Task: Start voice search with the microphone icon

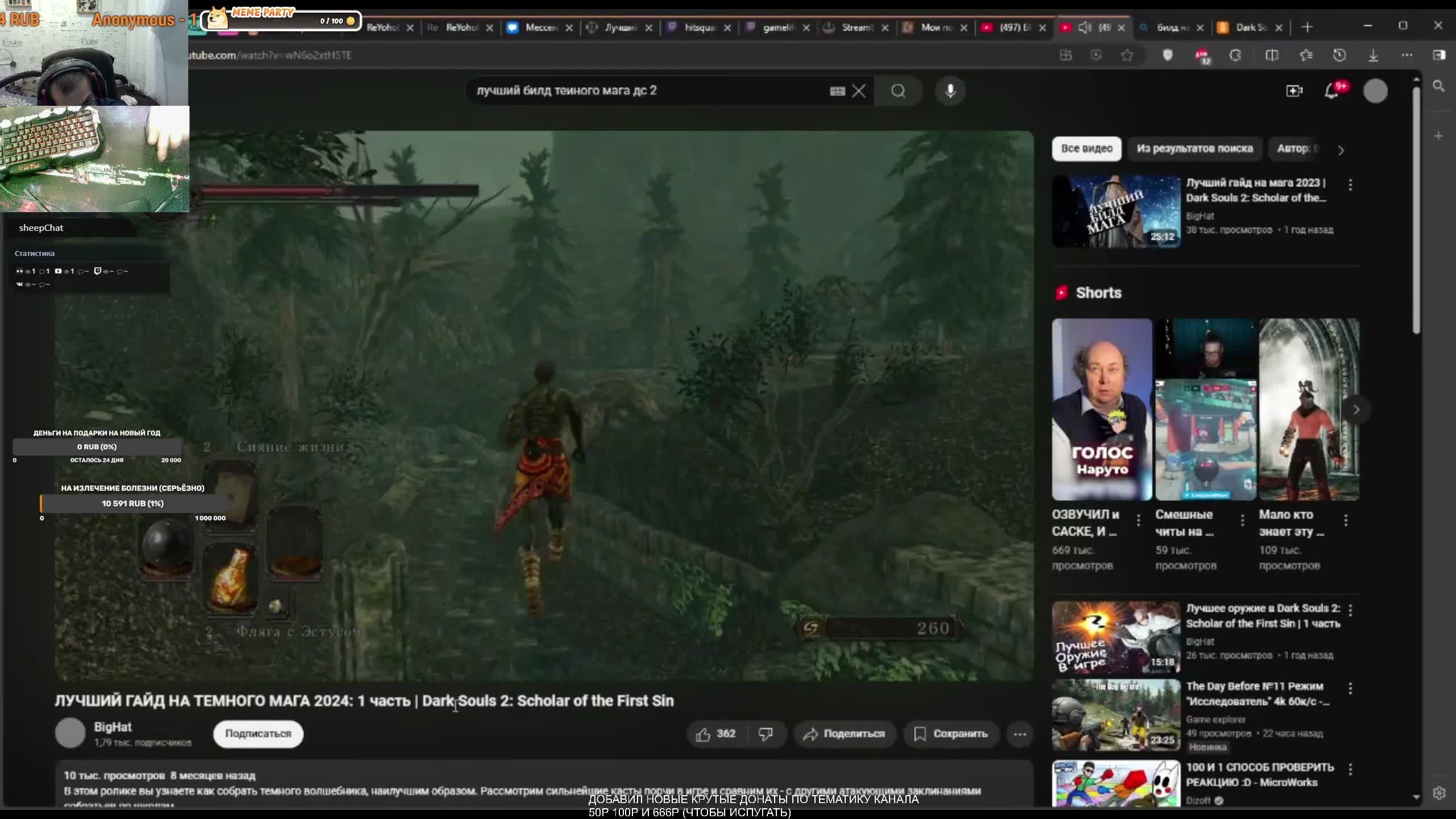Action: 950,91
